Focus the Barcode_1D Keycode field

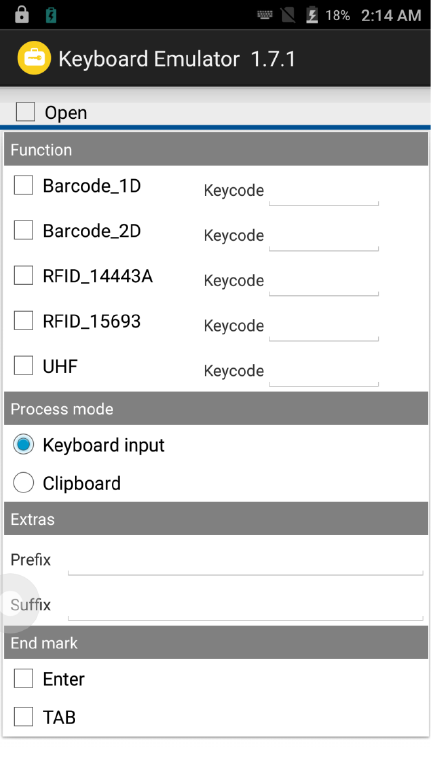click(x=324, y=191)
